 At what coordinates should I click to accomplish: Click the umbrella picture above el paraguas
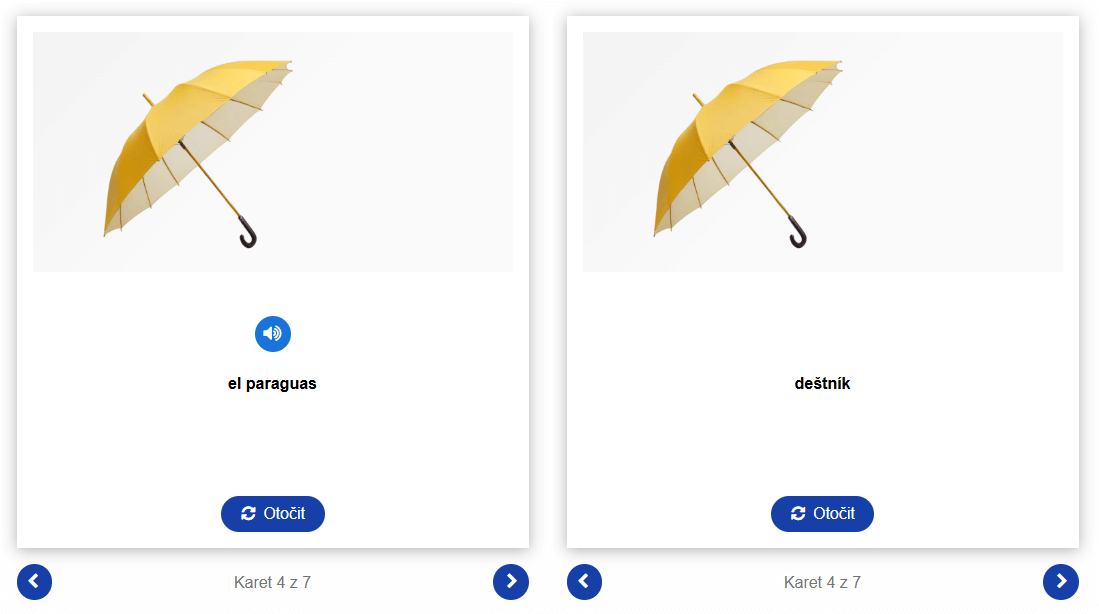pyautogui.click(x=273, y=151)
